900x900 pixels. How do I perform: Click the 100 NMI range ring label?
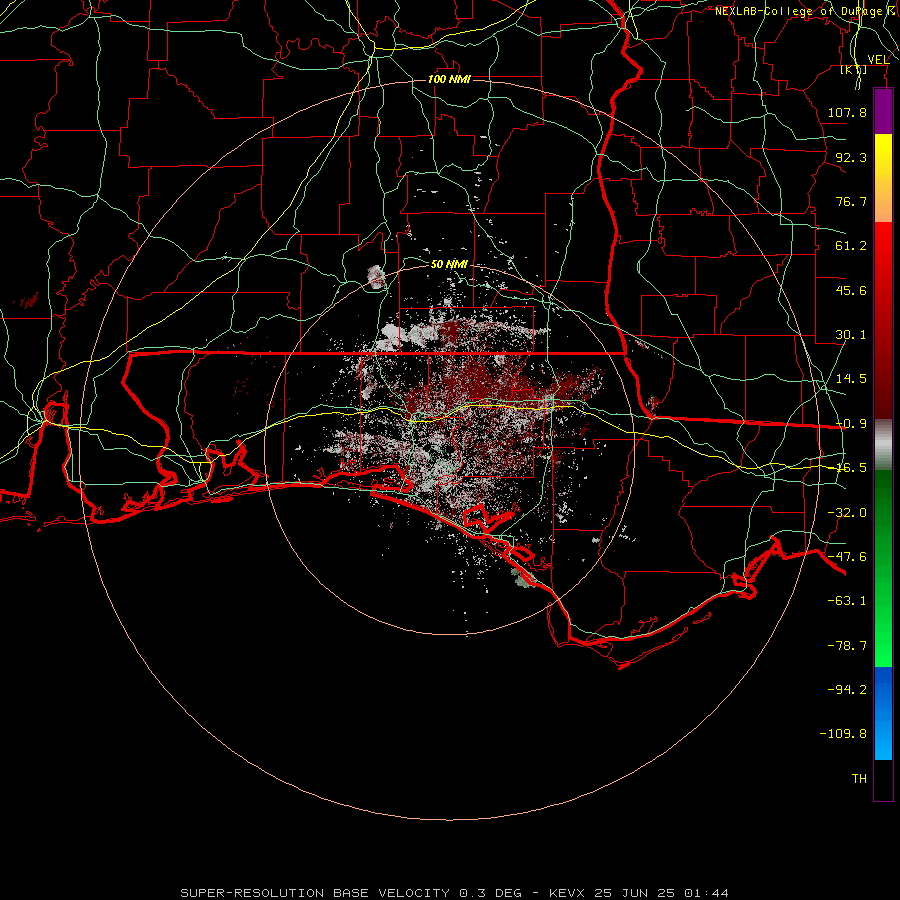(x=449, y=79)
